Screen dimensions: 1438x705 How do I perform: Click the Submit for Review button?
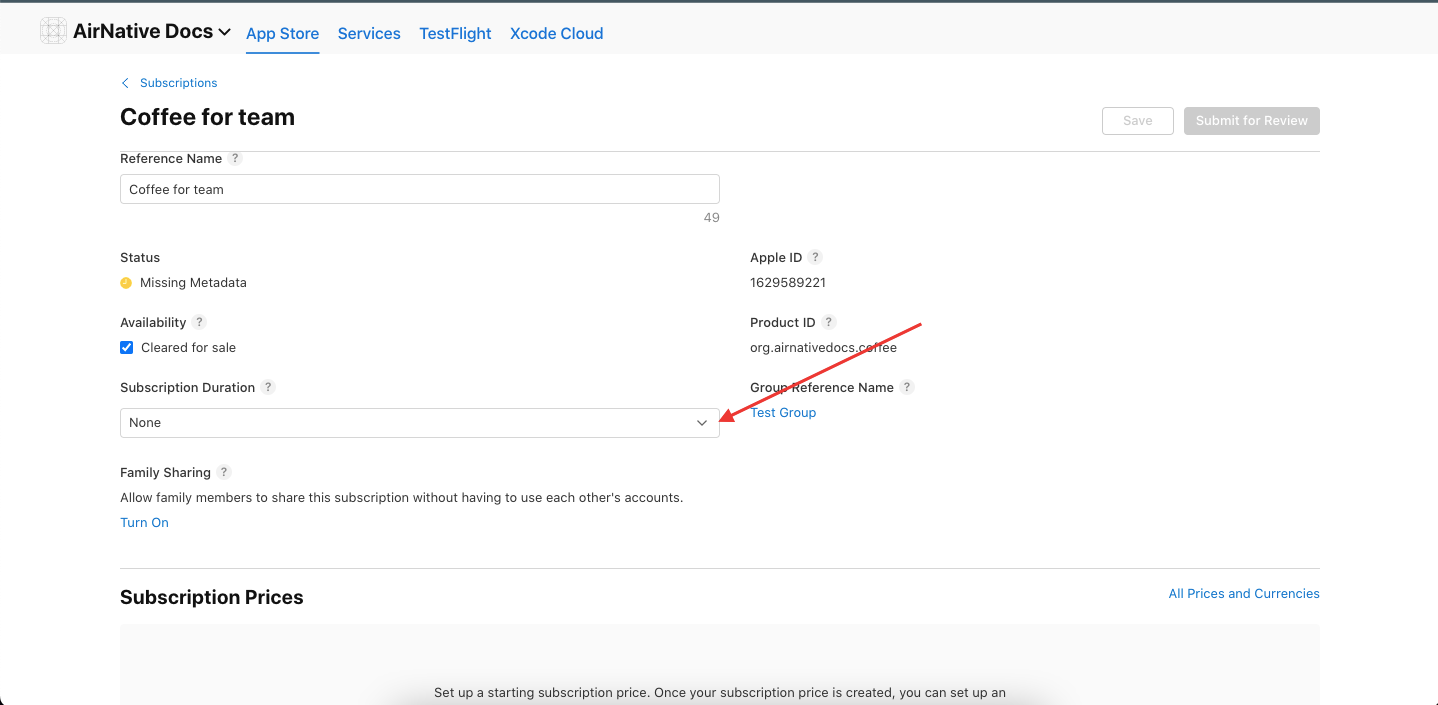point(1252,121)
